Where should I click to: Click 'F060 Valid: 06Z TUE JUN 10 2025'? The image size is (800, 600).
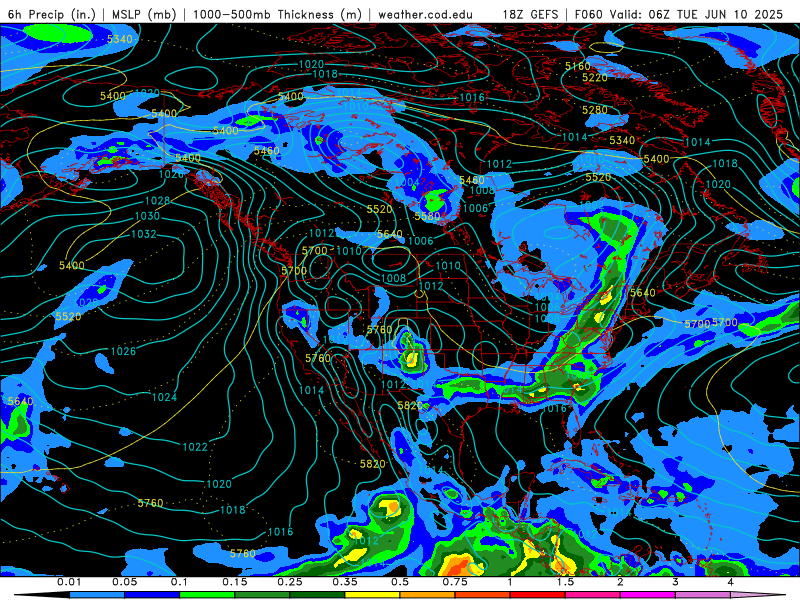678,14
